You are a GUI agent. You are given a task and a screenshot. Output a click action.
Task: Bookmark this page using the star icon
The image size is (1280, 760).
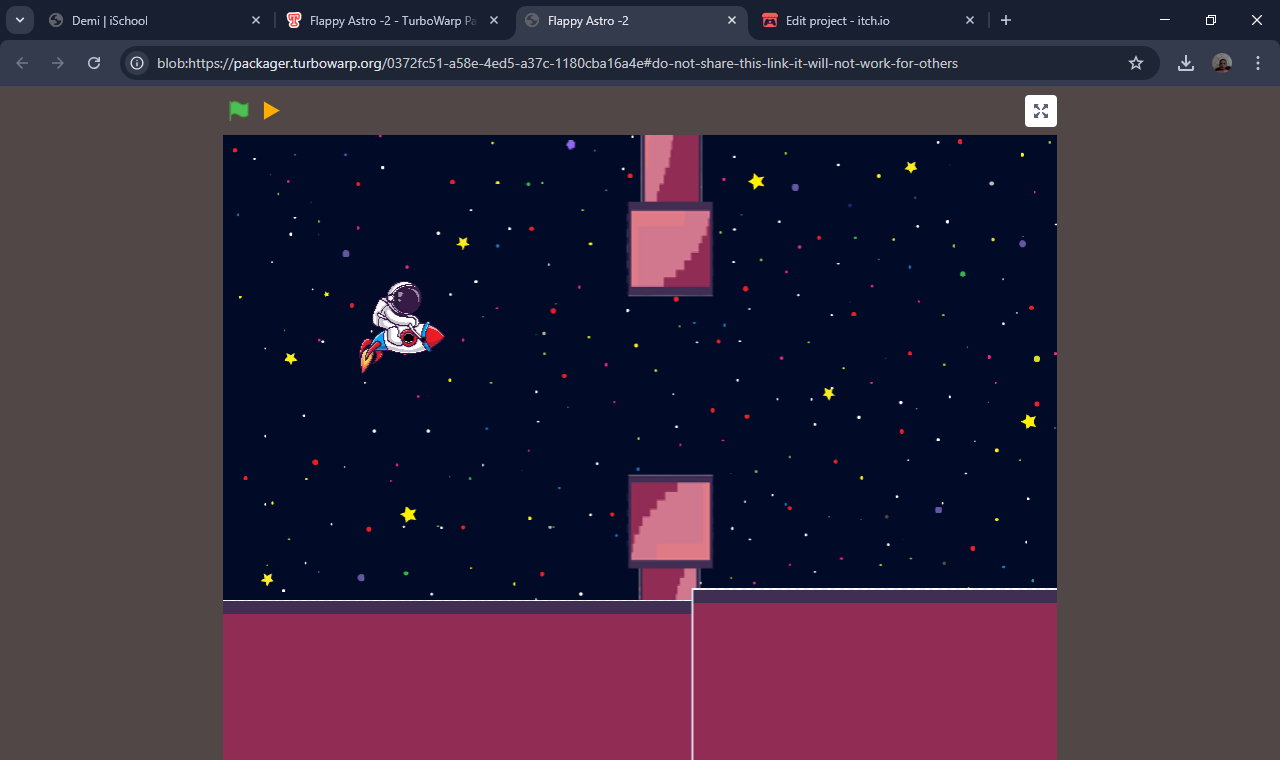pyautogui.click(x=1135, y=62)
